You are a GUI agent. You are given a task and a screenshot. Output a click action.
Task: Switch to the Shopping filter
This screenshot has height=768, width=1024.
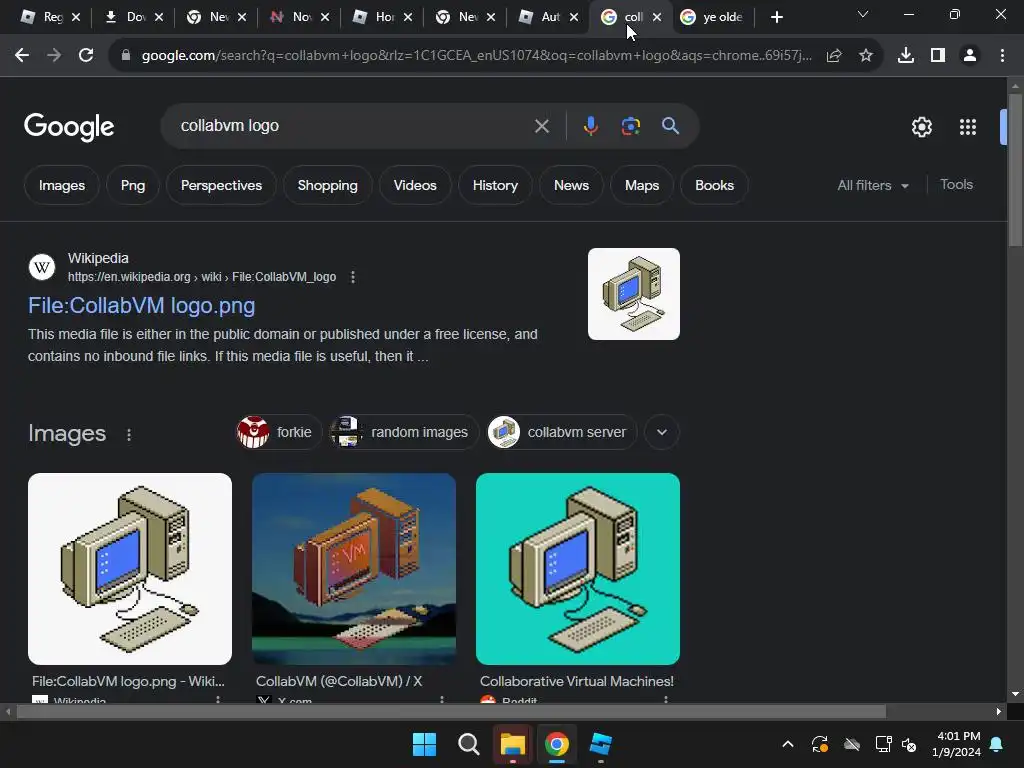pos(328,185)
